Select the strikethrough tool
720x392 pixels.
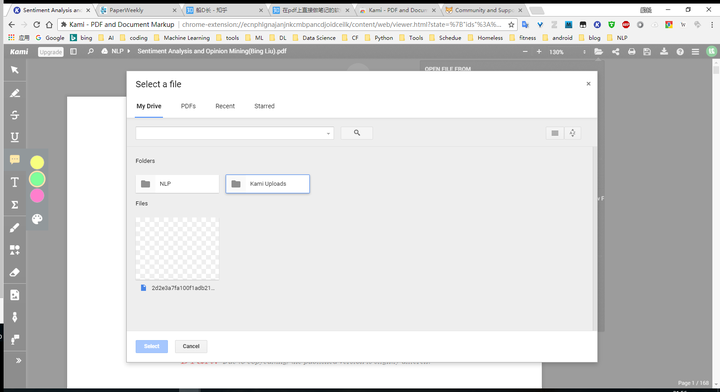[15, 115]
